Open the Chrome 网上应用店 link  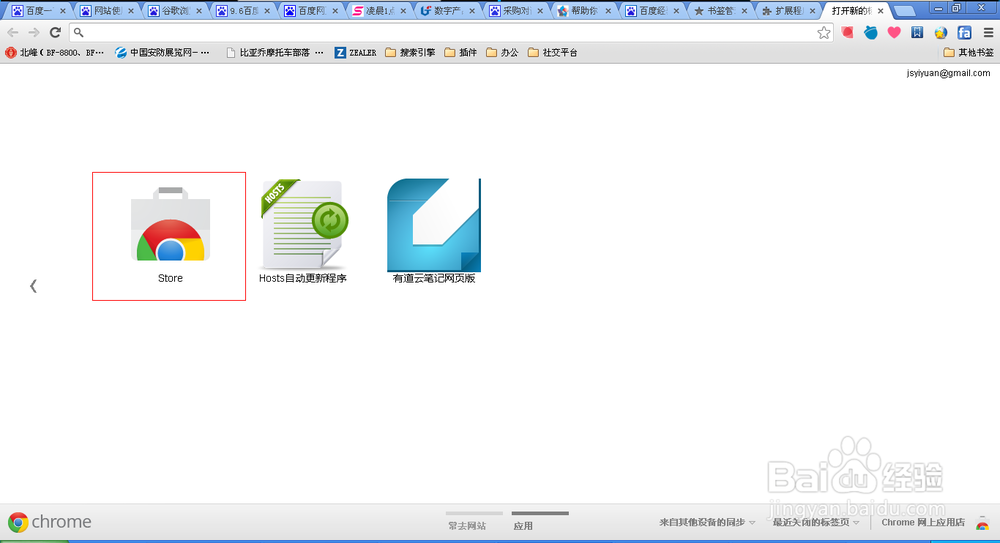click(x=923, y=522)
